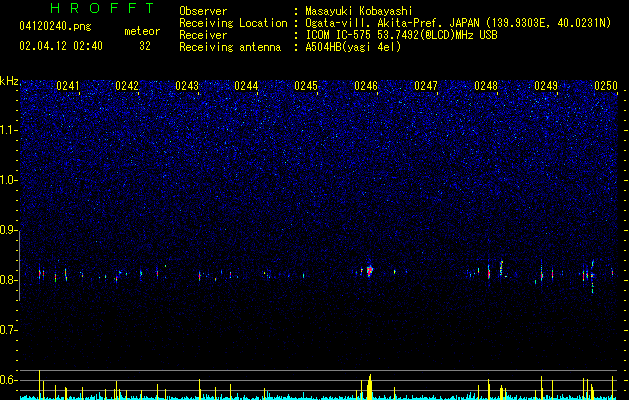Click the 0246 time marker
Viewport: 629px width, 400px height.
366,86
